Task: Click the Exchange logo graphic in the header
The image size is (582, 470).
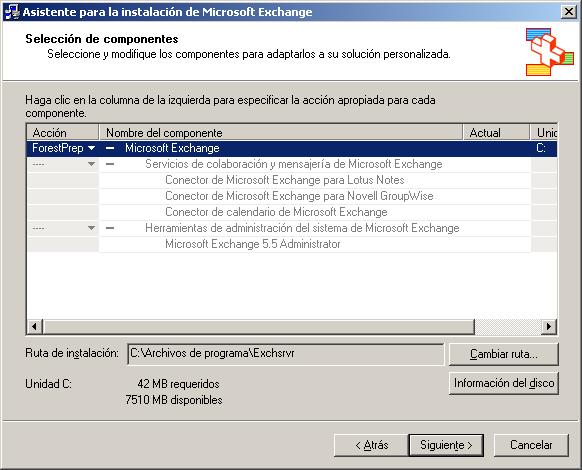Action: click(549, 52)
